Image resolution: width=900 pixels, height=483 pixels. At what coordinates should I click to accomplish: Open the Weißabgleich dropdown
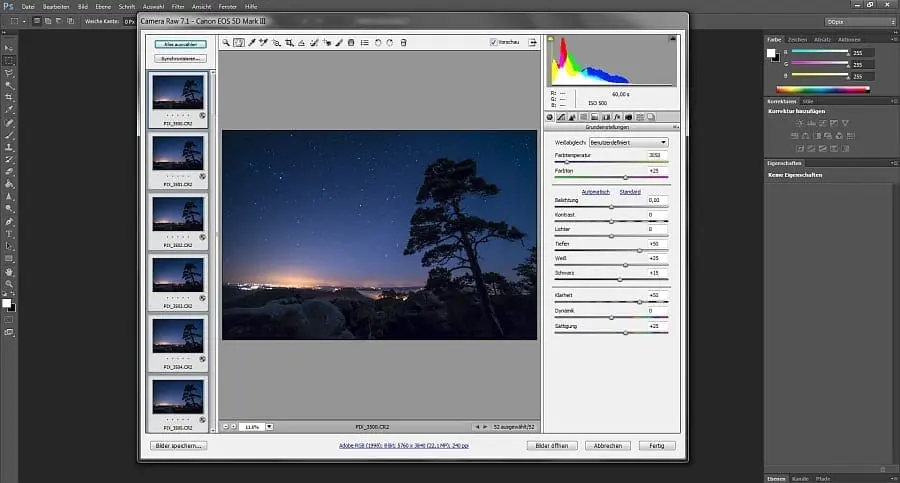click(628, 143)
